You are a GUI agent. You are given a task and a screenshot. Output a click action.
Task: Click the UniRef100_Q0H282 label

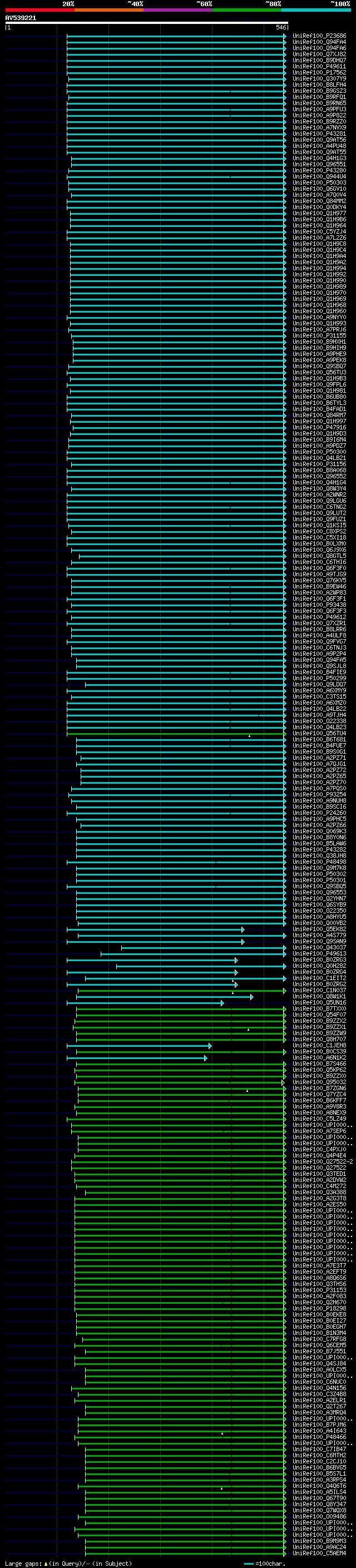coord(319,966)
